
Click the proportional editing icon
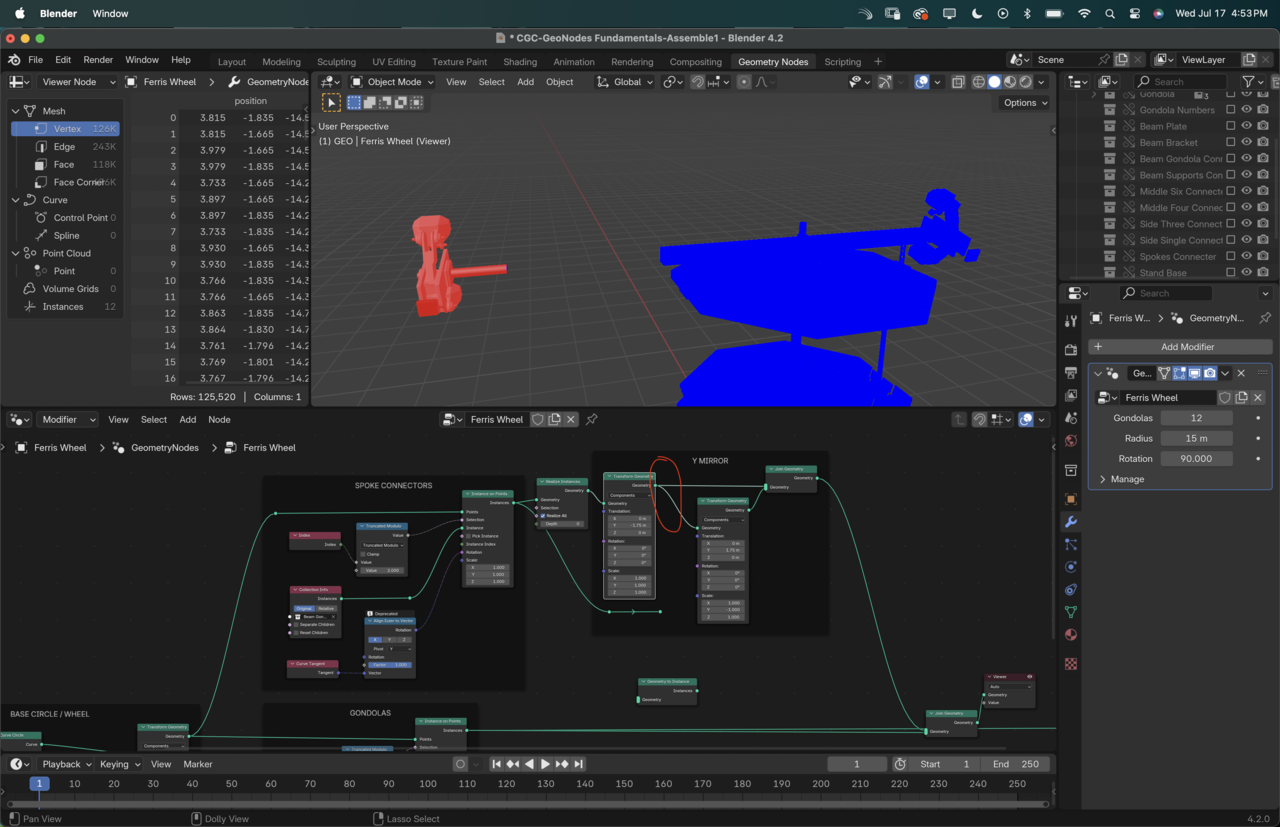(x=743, y=82)
